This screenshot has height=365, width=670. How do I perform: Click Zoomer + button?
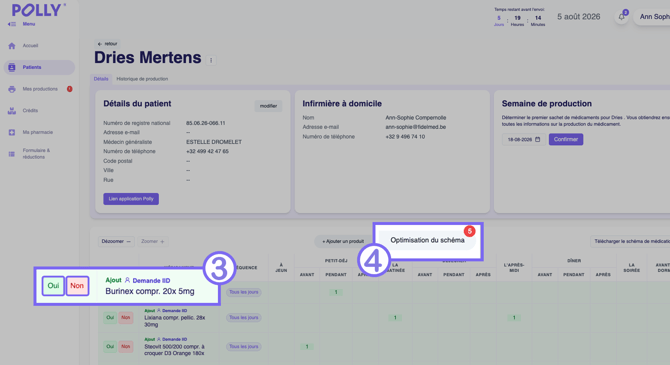coord(153,241)
